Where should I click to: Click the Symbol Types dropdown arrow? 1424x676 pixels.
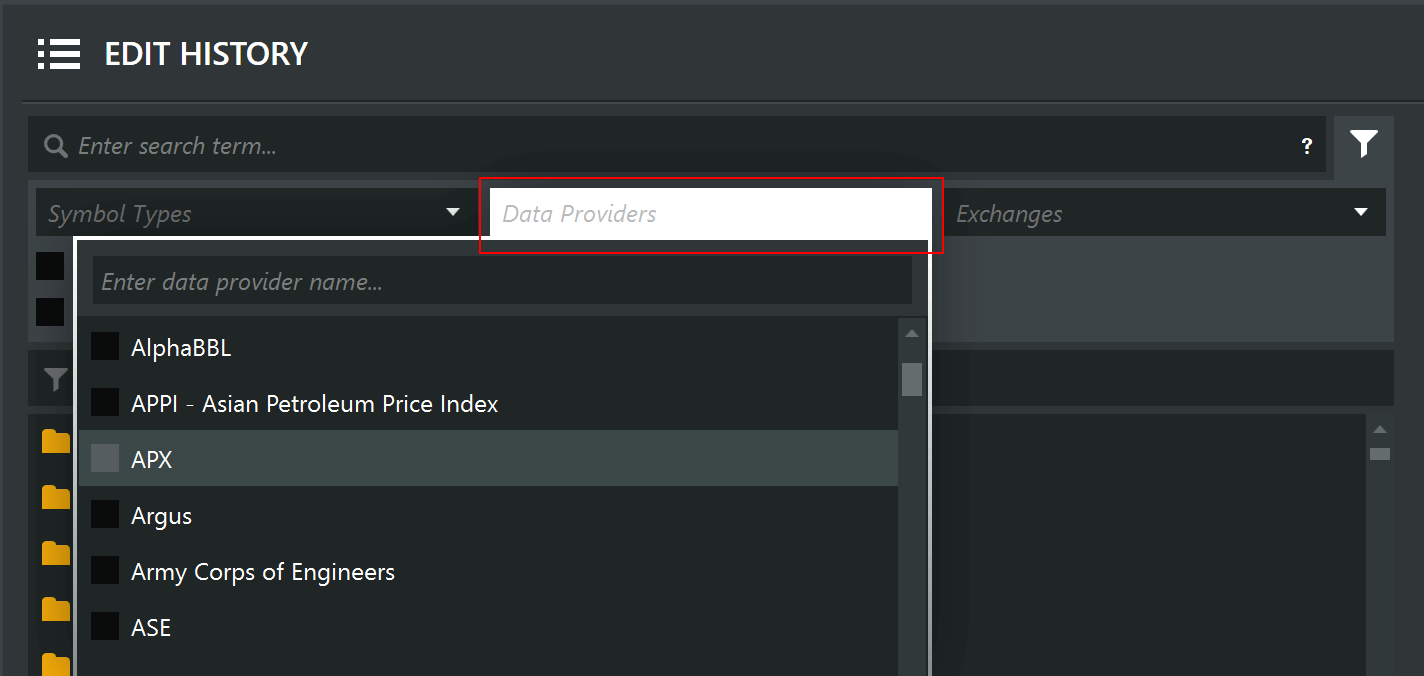[x=453, y=212]
